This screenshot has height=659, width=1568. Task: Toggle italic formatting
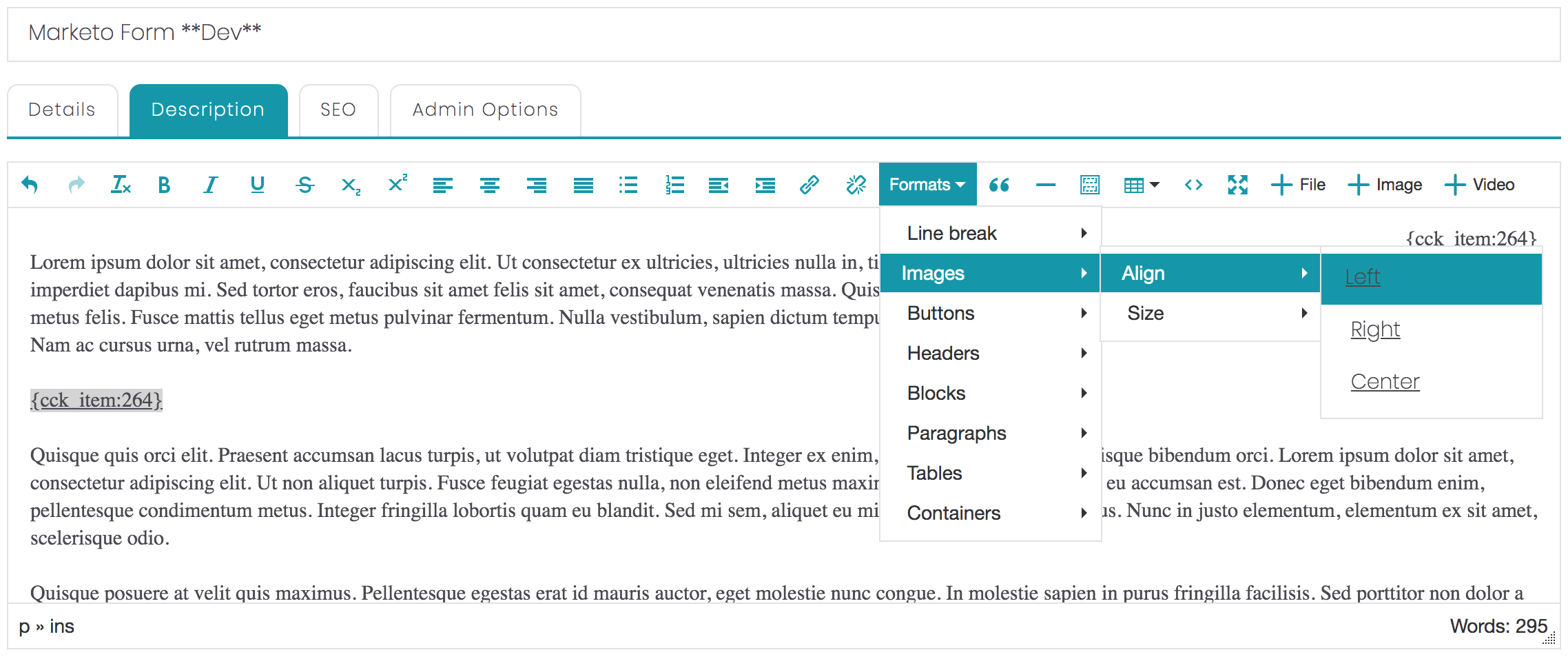tap(211, 185)
